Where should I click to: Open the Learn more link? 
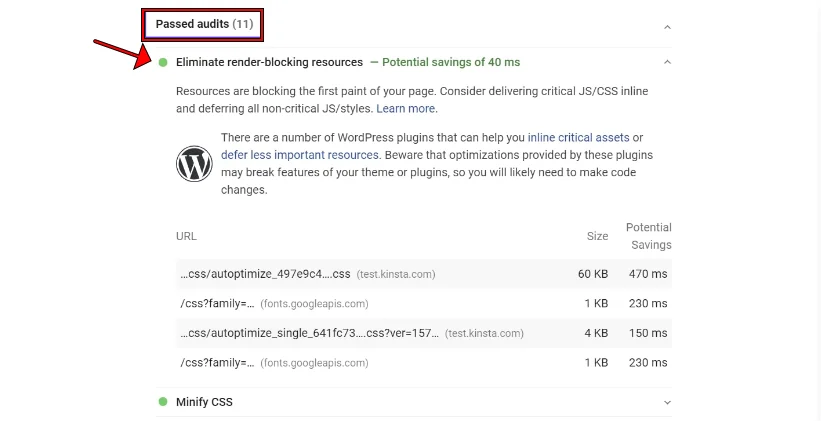click(405, 108)
